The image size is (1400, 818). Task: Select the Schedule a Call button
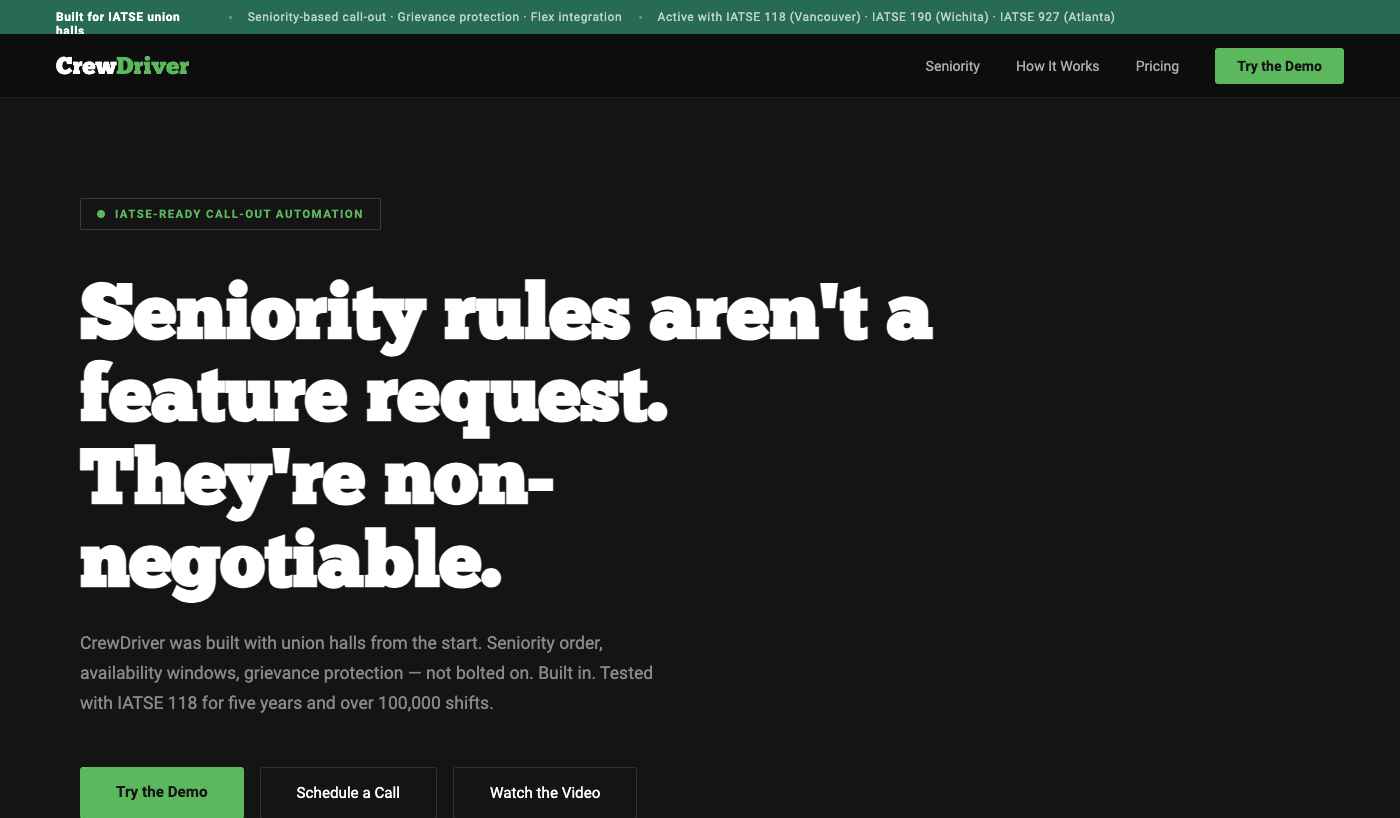pyautogui.click(x=348, y=792)
